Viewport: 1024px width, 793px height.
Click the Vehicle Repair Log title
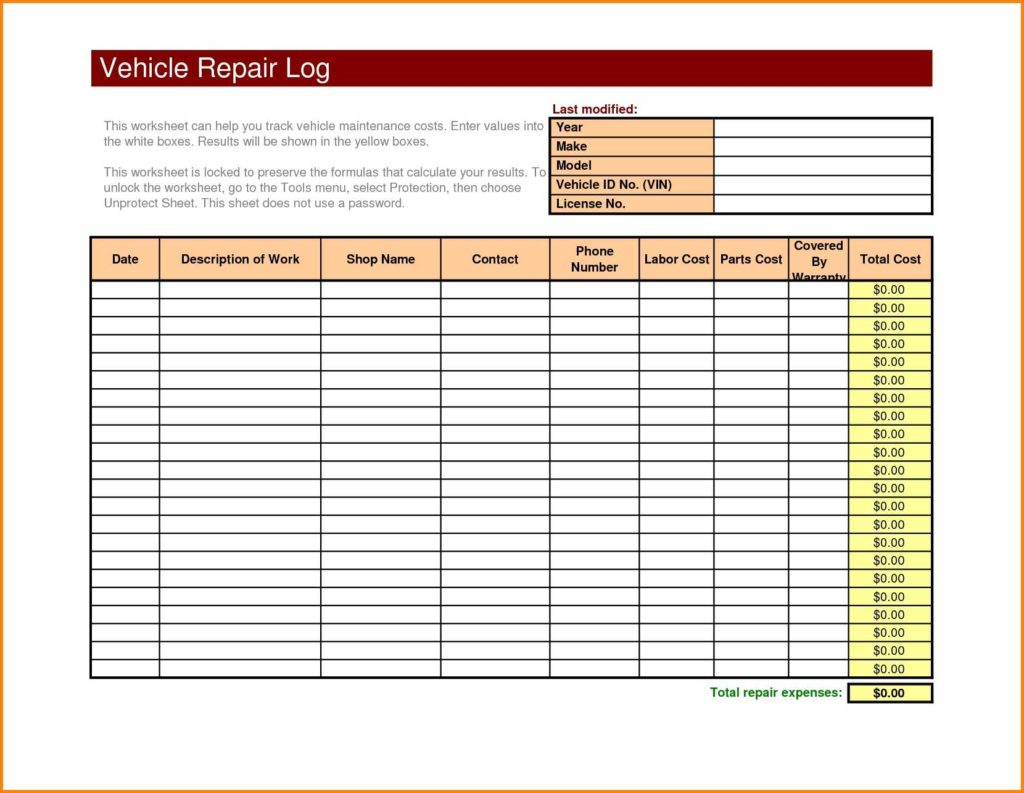pos(215,68)
